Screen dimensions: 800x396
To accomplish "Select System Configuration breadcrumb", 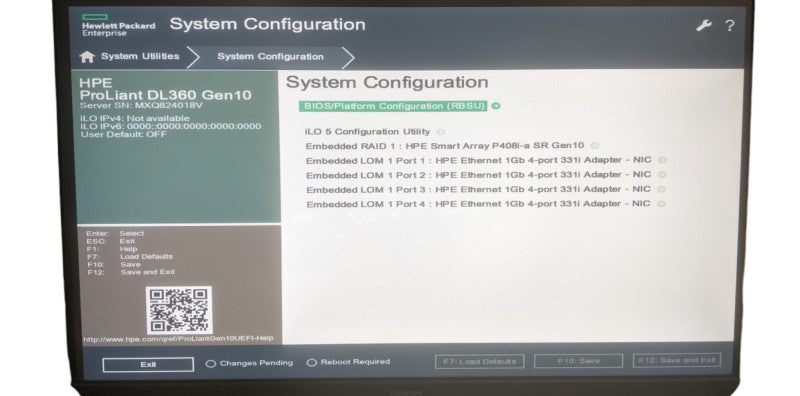I will click(270, 57).
